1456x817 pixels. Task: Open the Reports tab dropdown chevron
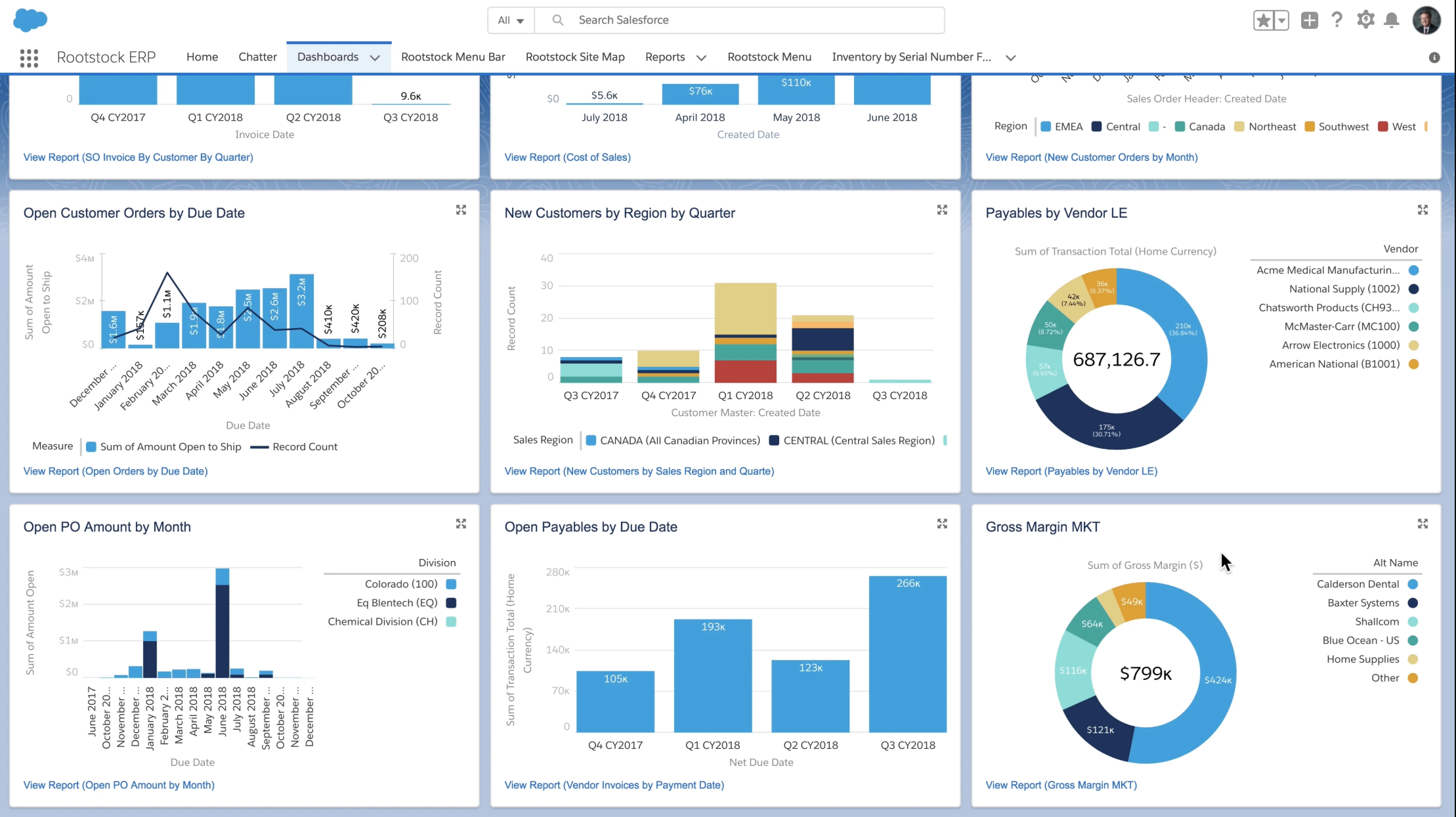pos(701,58)
